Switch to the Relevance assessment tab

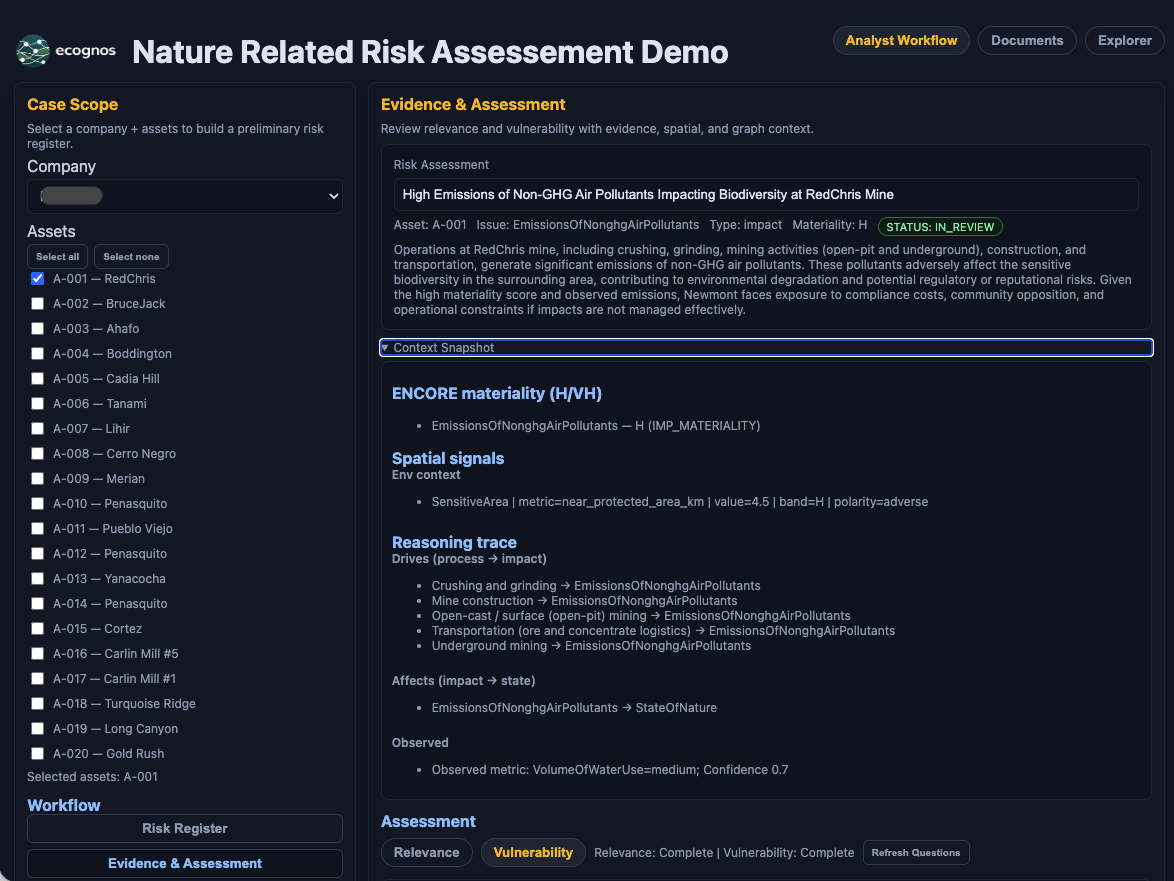coord(427,853)
